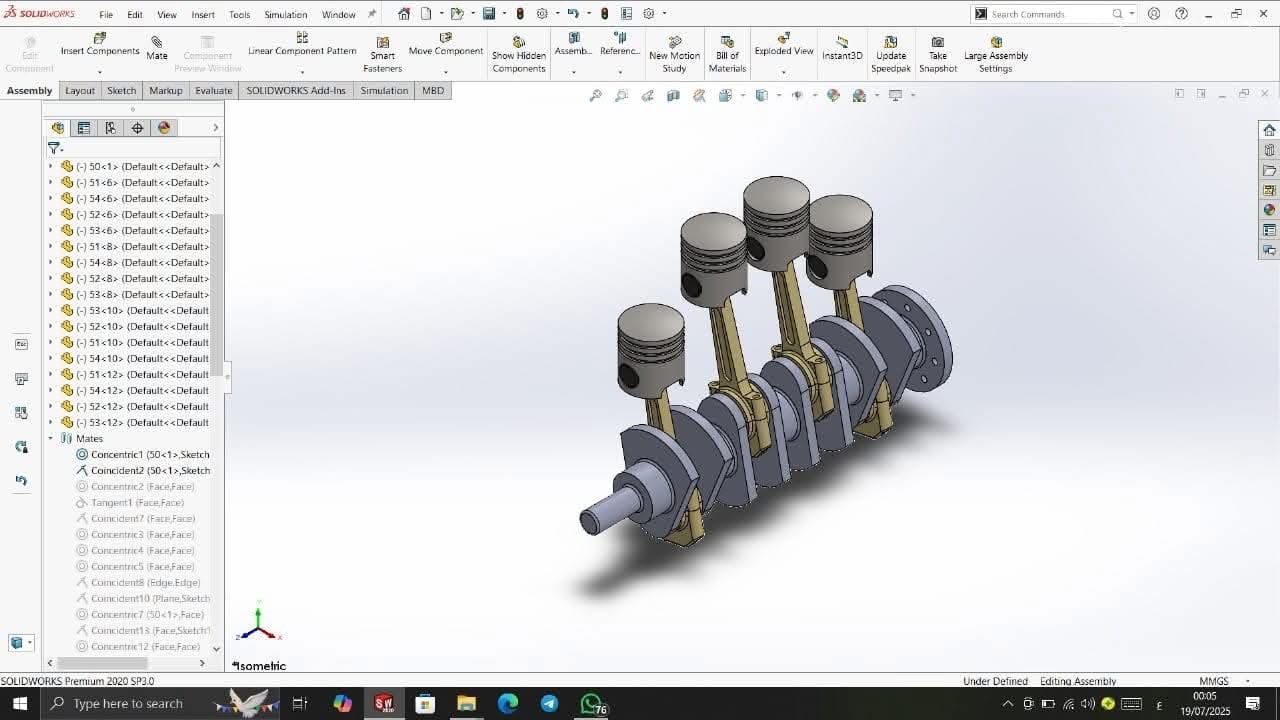The width and height of the screenshot is (1280, 720).
Task: Click the feature tree filter funnel icon
Action: click(54, 148)
